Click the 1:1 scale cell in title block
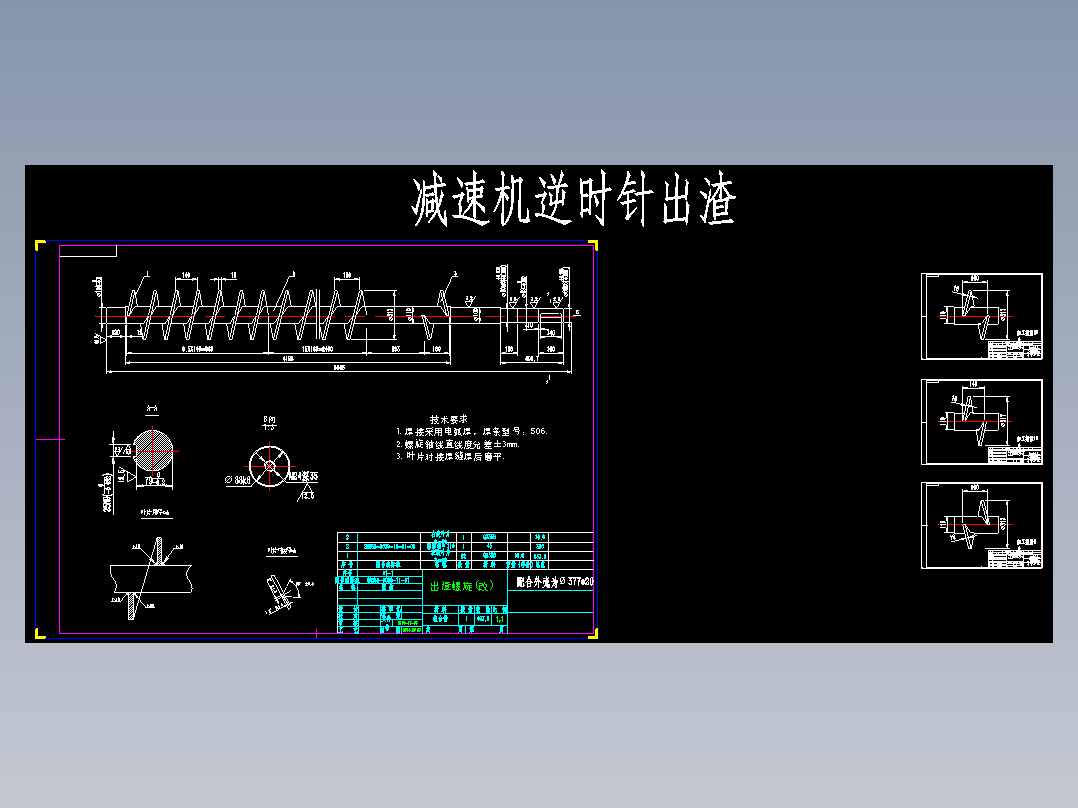This screenshot has height=808, width=1078. pos(499,619)
